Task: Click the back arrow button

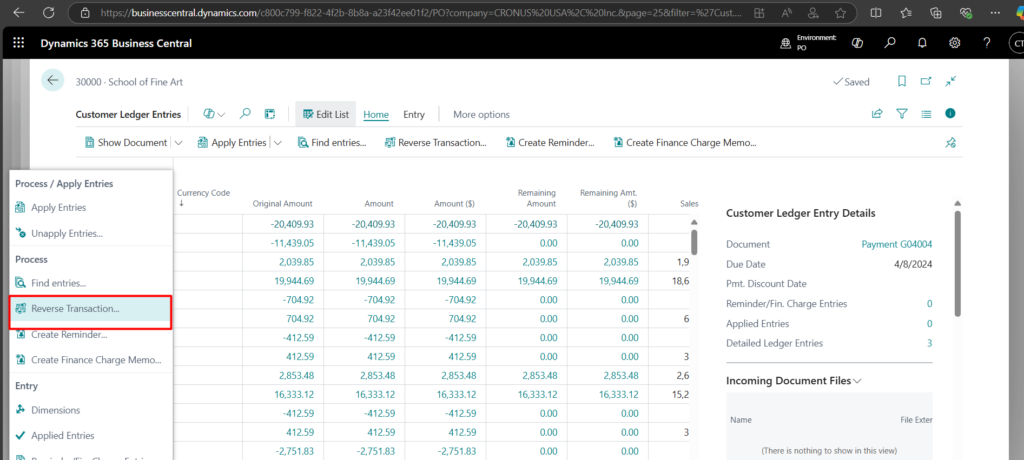Action: coord(53,81)
